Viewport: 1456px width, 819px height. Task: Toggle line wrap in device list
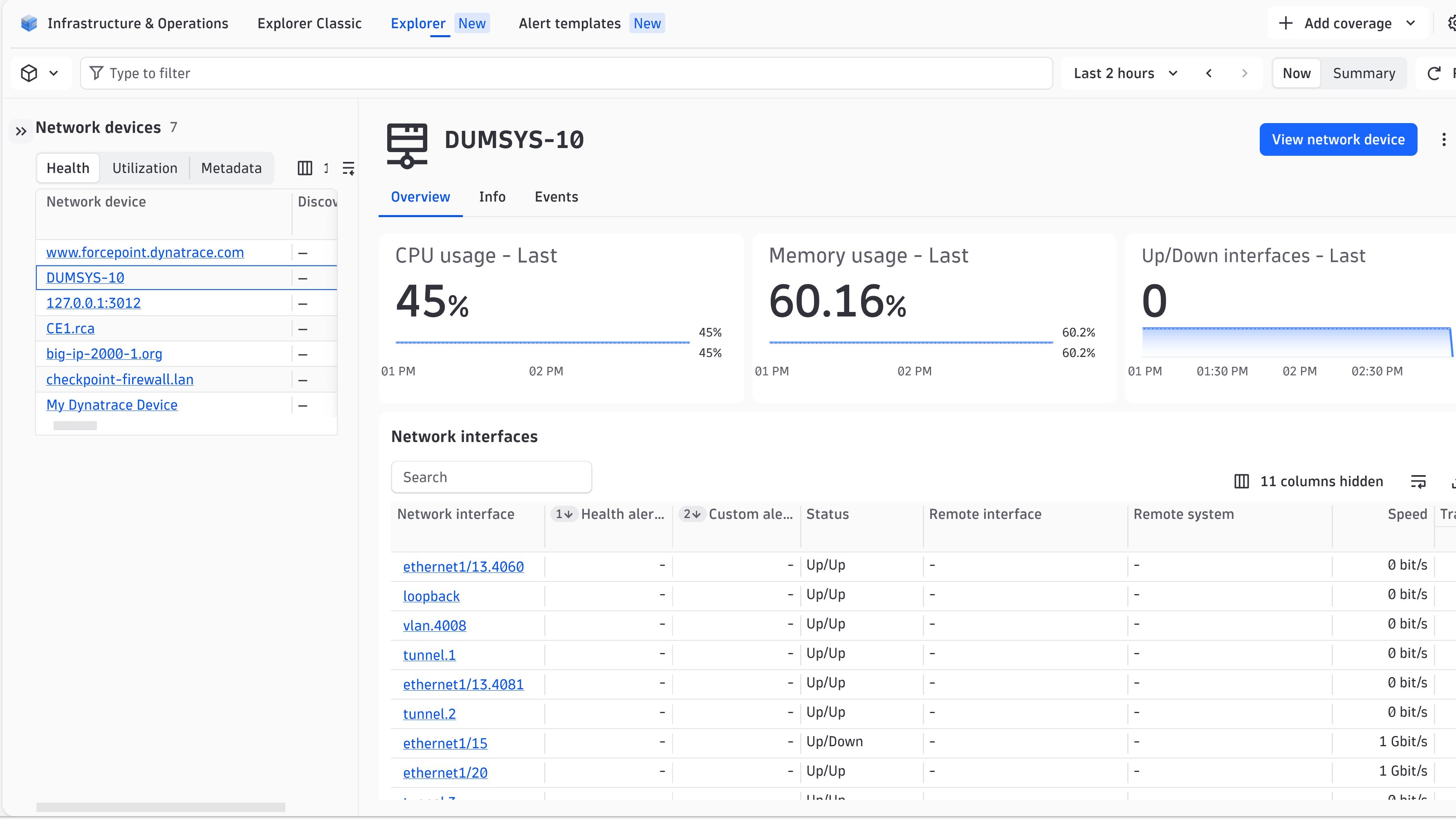click(348, 168)
